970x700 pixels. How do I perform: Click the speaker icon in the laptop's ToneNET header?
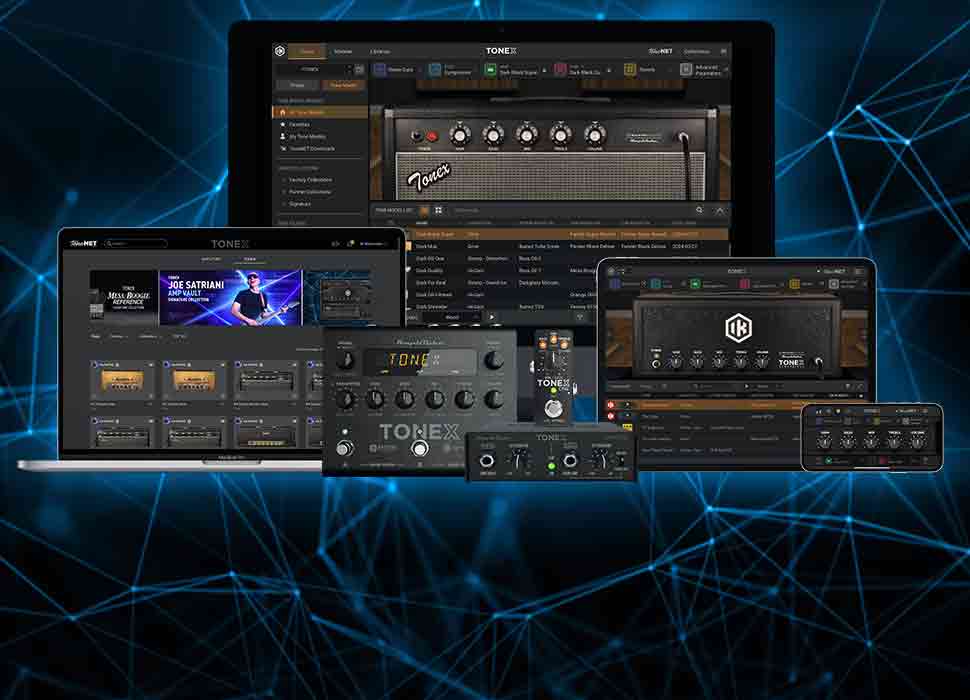point(336,244)
